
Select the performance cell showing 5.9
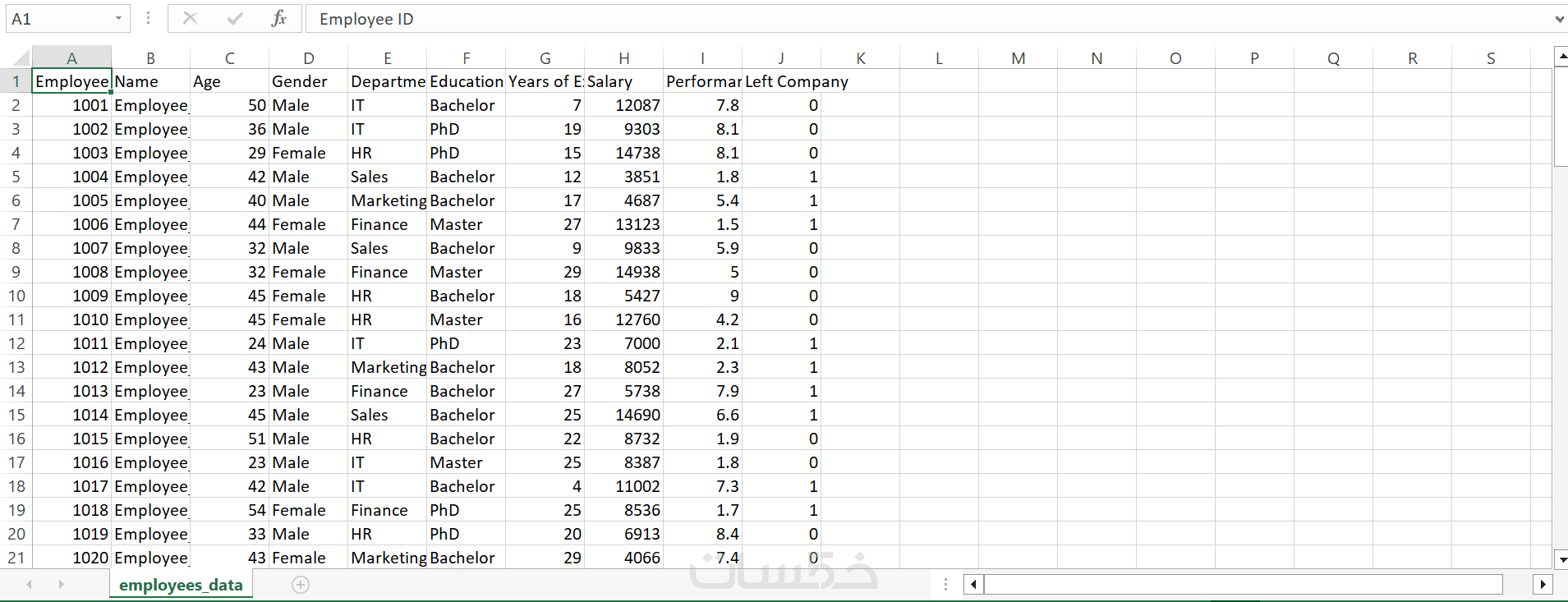tap(703, 248)
